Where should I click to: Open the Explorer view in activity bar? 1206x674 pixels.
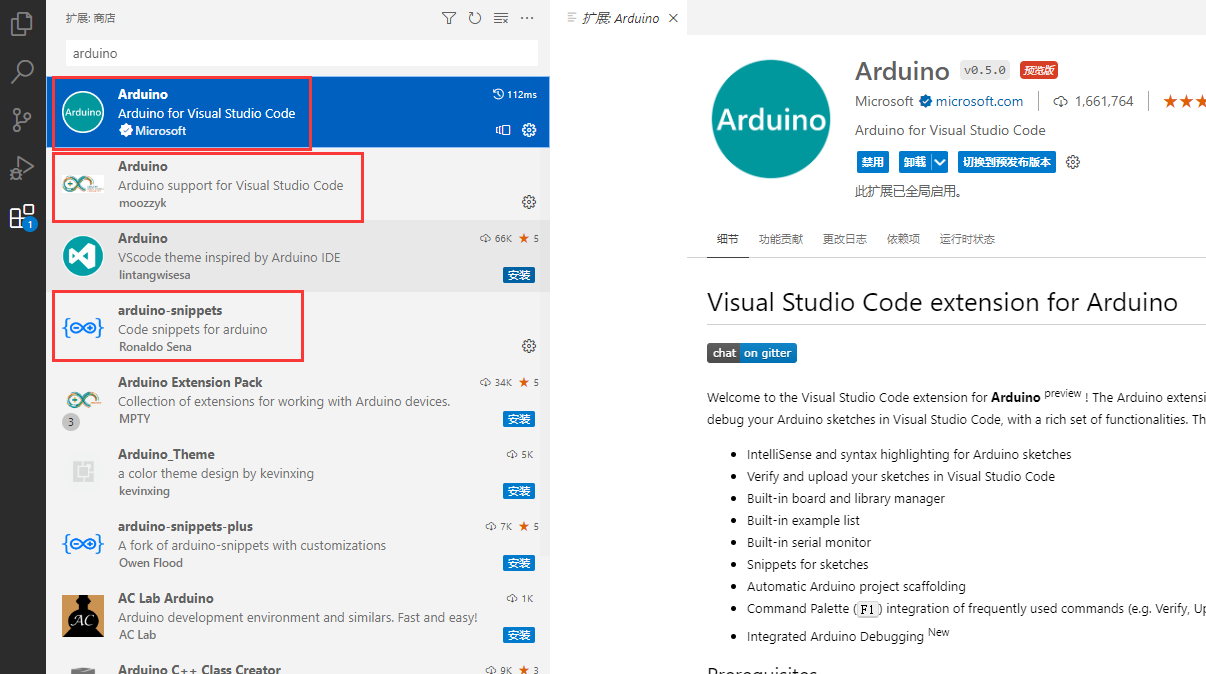click(22, 23)
